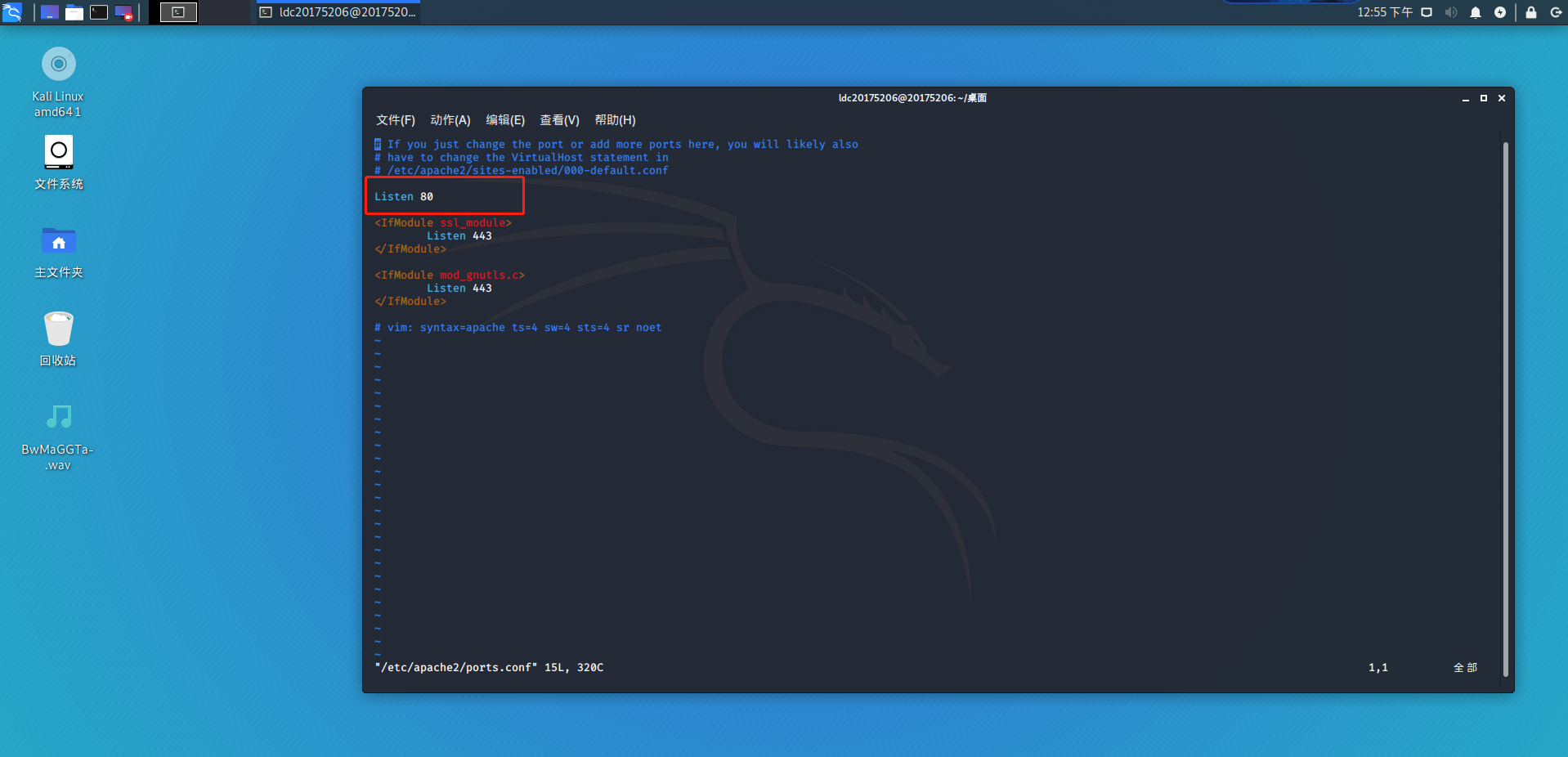Image resolution: width=1568 pixels, height=757 pixels.
Task: Launch the file manager from the panel
Action: (74, 12)
